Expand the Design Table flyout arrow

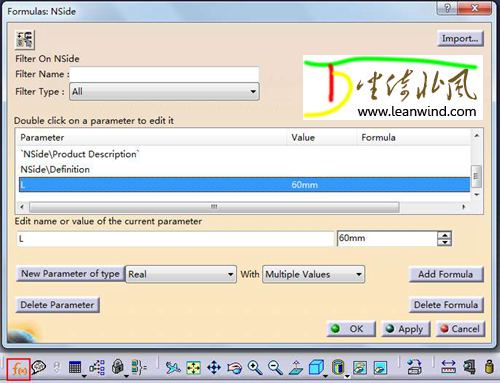[84, 377]
